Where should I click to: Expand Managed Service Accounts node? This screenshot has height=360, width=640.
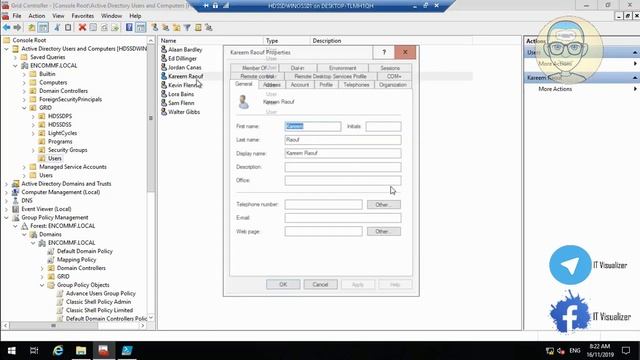pyautogui.click(x=24, y=167)
